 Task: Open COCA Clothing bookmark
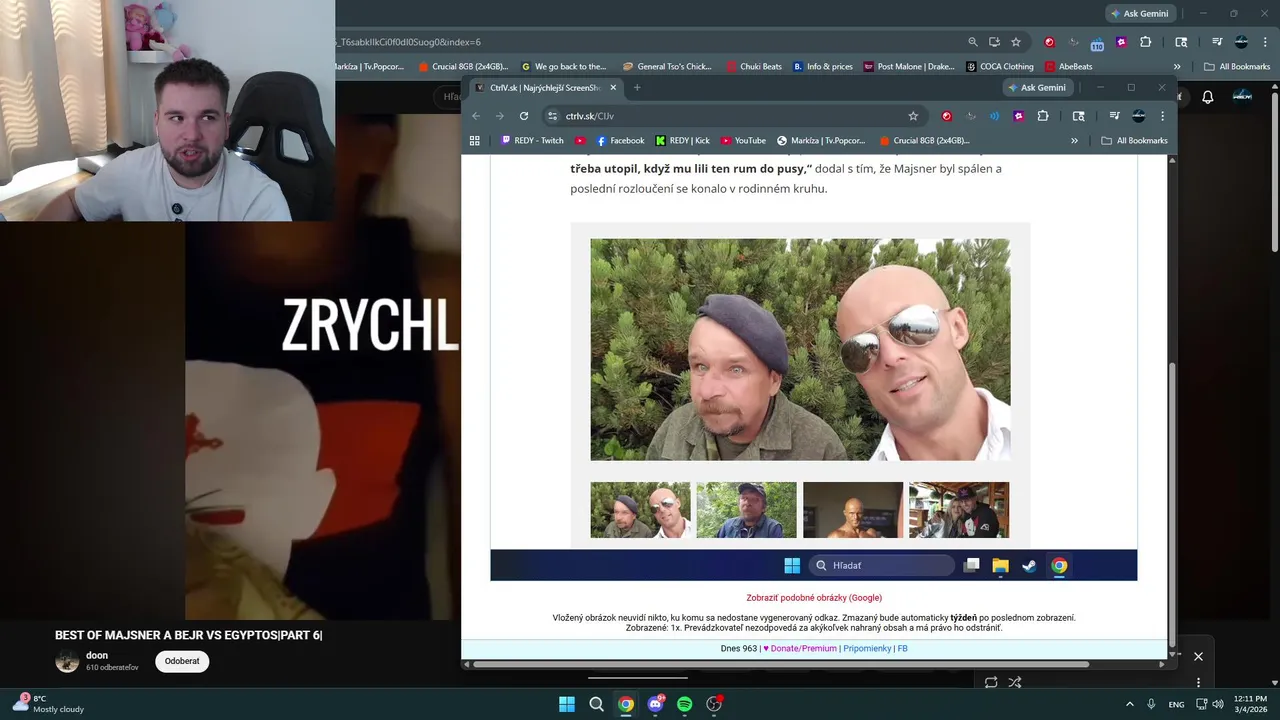(x=1000, y=67)
